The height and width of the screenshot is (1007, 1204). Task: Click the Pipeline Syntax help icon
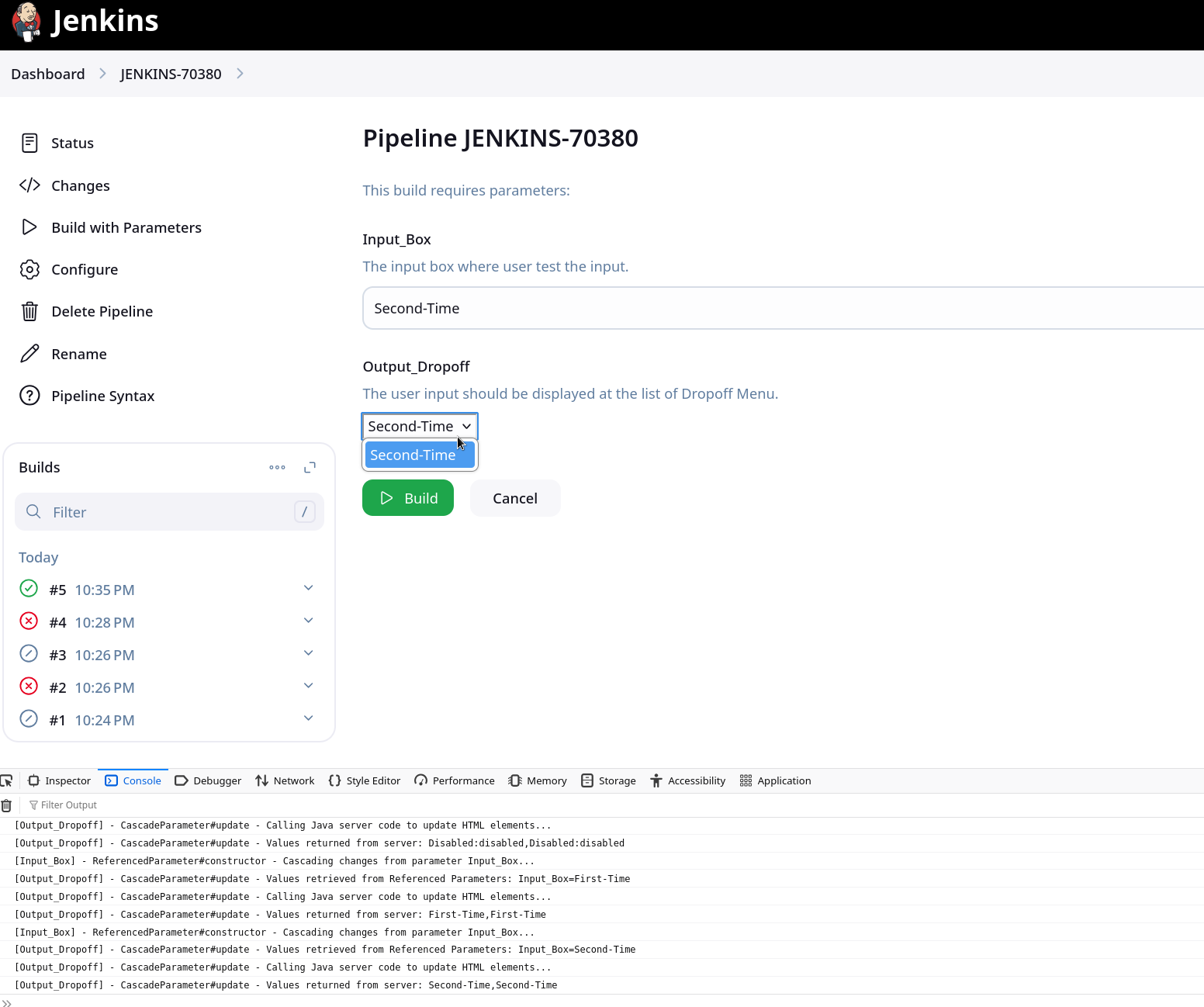coord(29,396)
